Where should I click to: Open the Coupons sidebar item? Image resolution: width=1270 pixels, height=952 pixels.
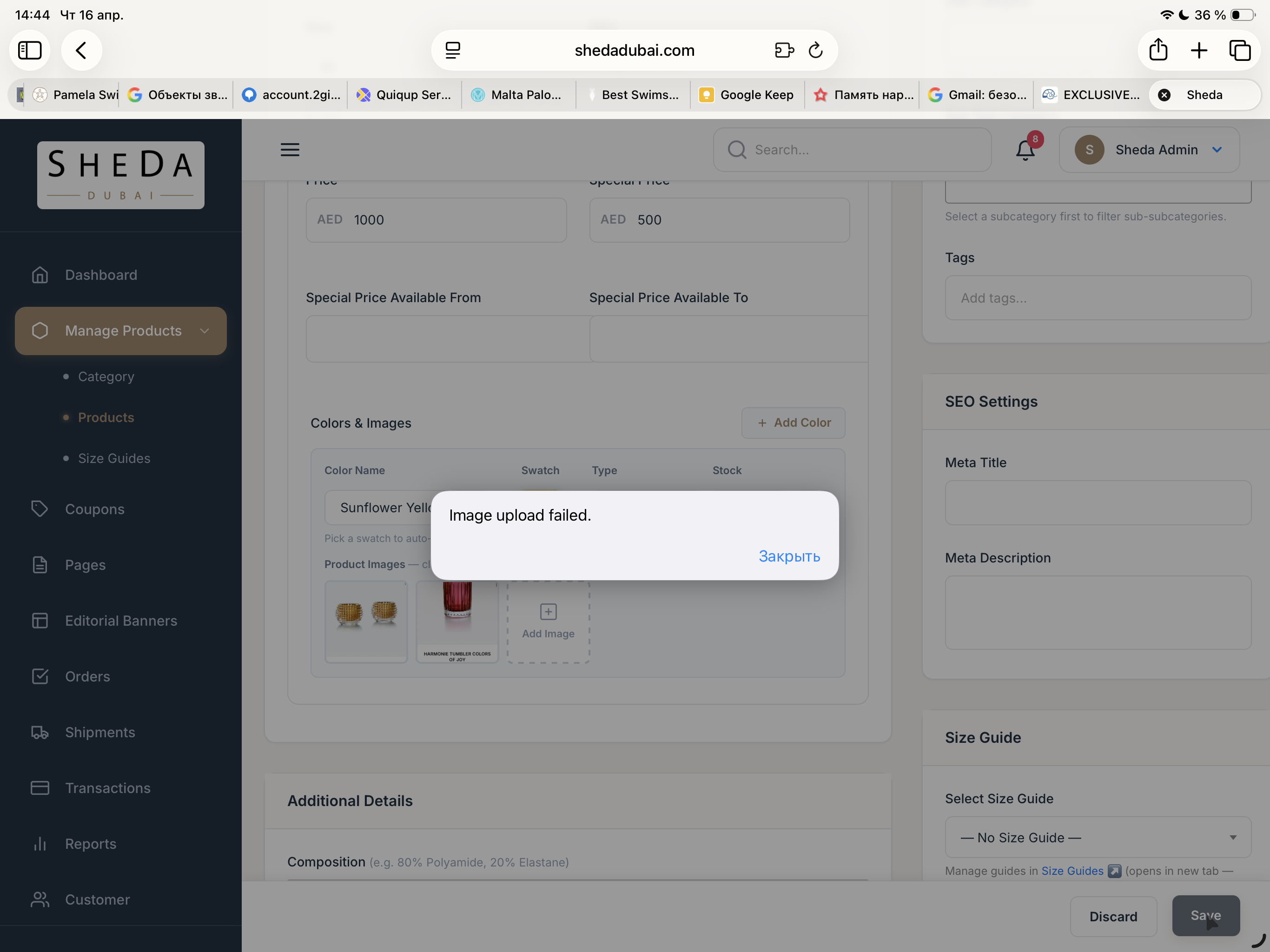point(95,509)
